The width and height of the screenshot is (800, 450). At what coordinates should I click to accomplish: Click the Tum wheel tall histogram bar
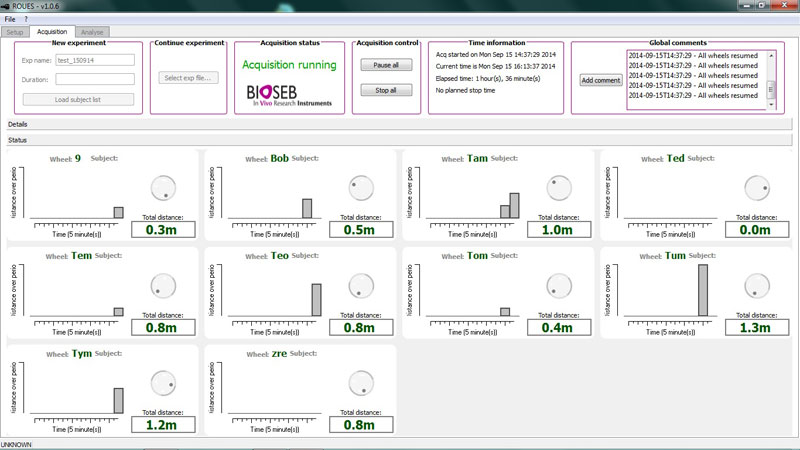[703, 290]
